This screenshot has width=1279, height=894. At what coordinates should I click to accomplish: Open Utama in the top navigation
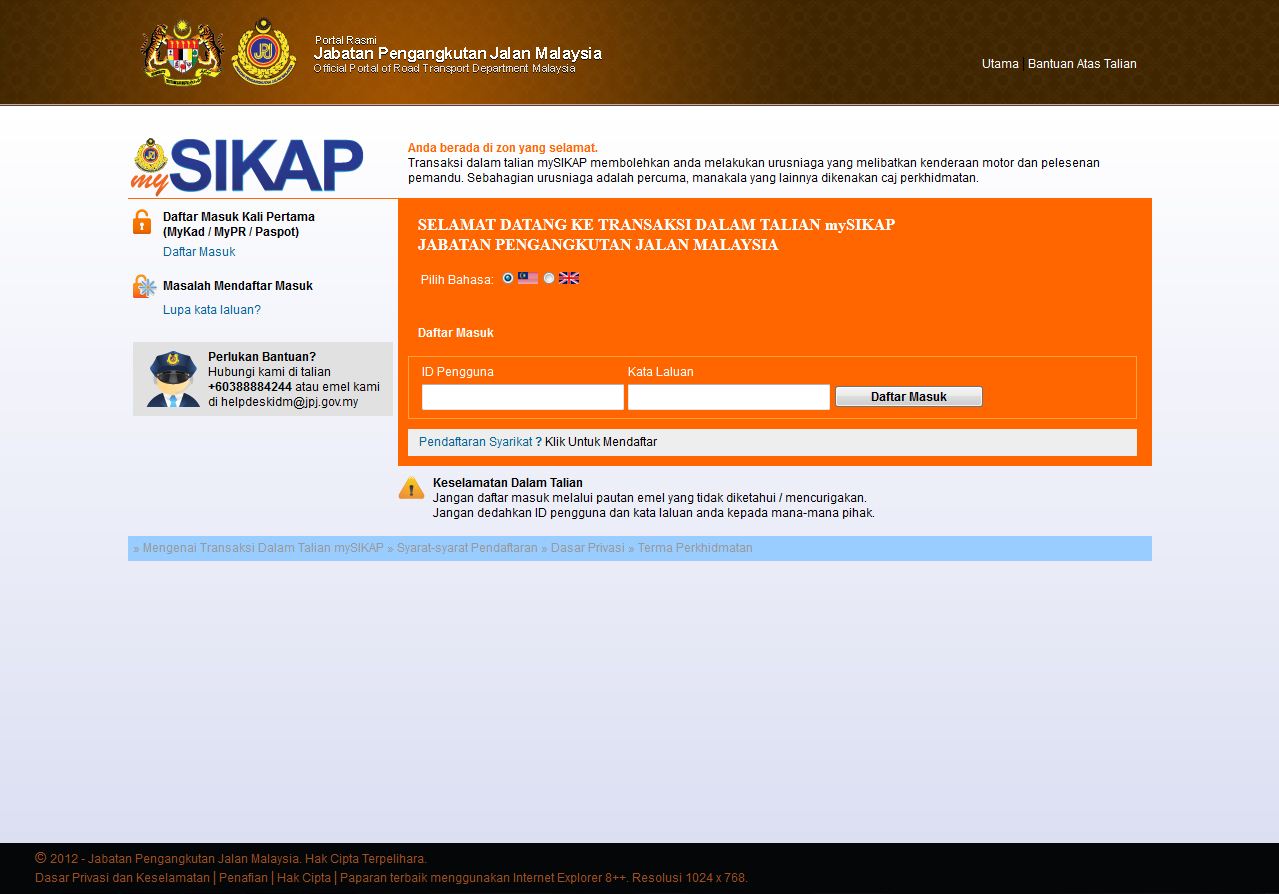click(x=1000, y=64)
